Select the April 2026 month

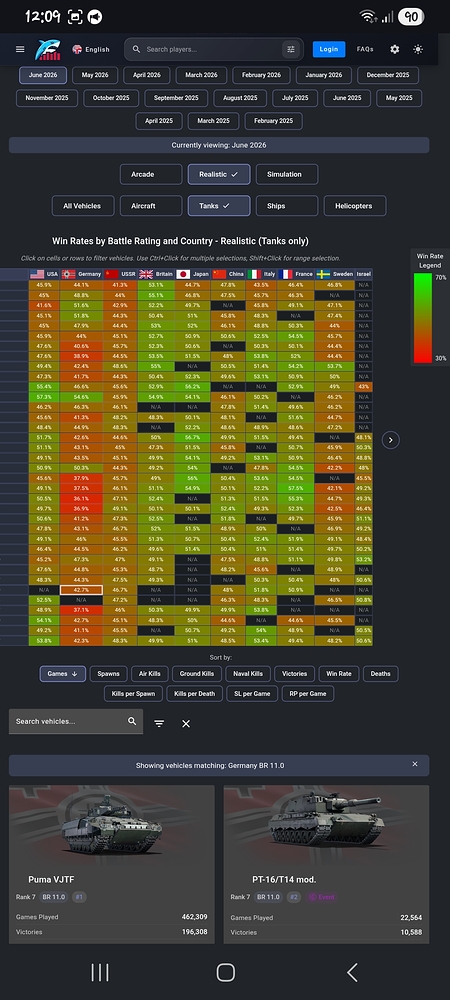pos(147,75)
